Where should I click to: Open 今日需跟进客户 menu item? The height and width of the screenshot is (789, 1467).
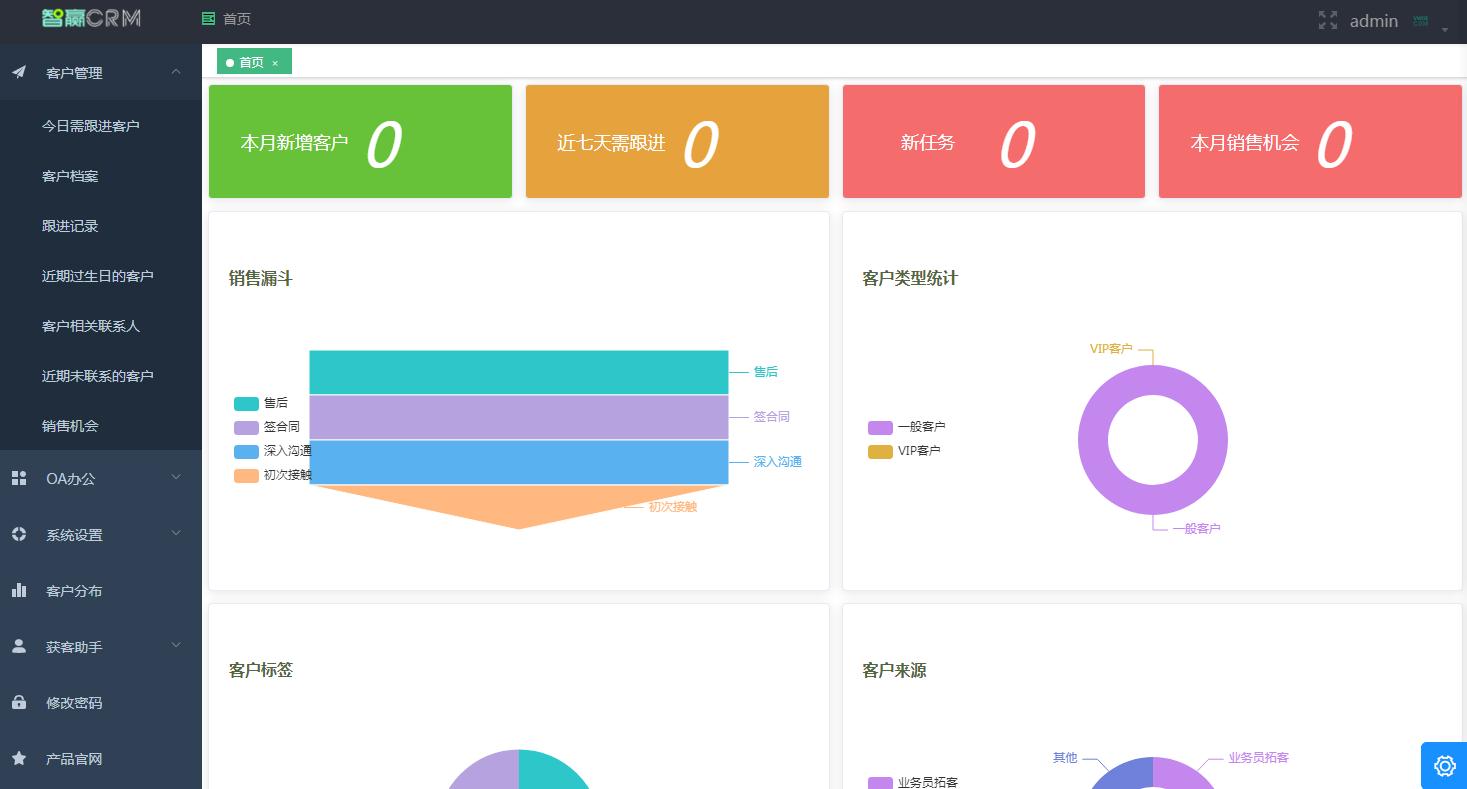coord(100,126)
